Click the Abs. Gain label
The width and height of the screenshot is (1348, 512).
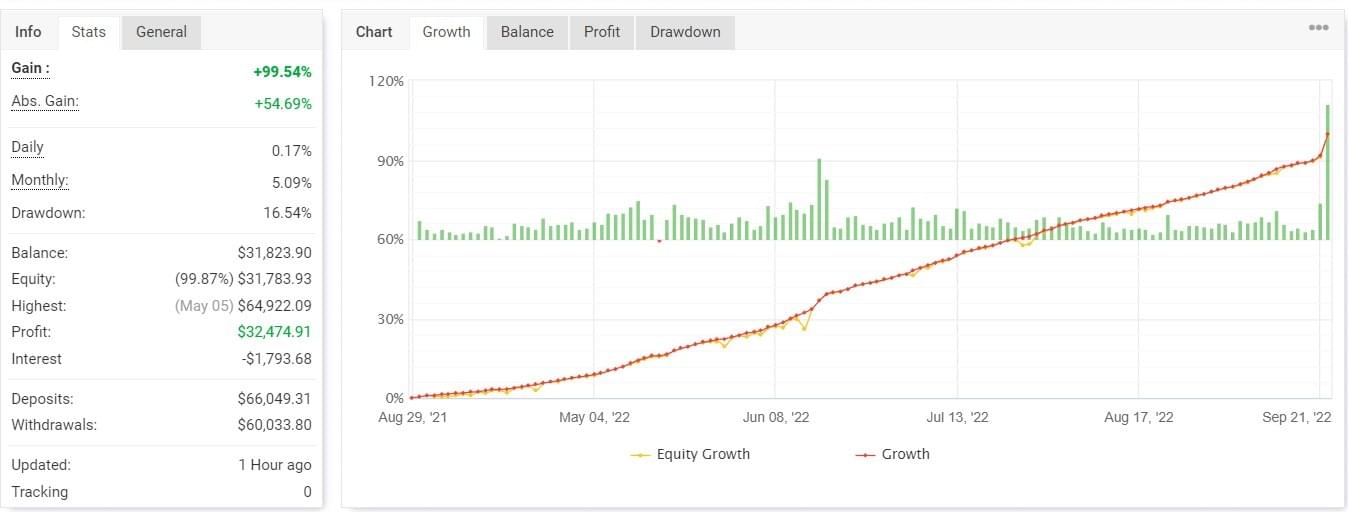45,101
